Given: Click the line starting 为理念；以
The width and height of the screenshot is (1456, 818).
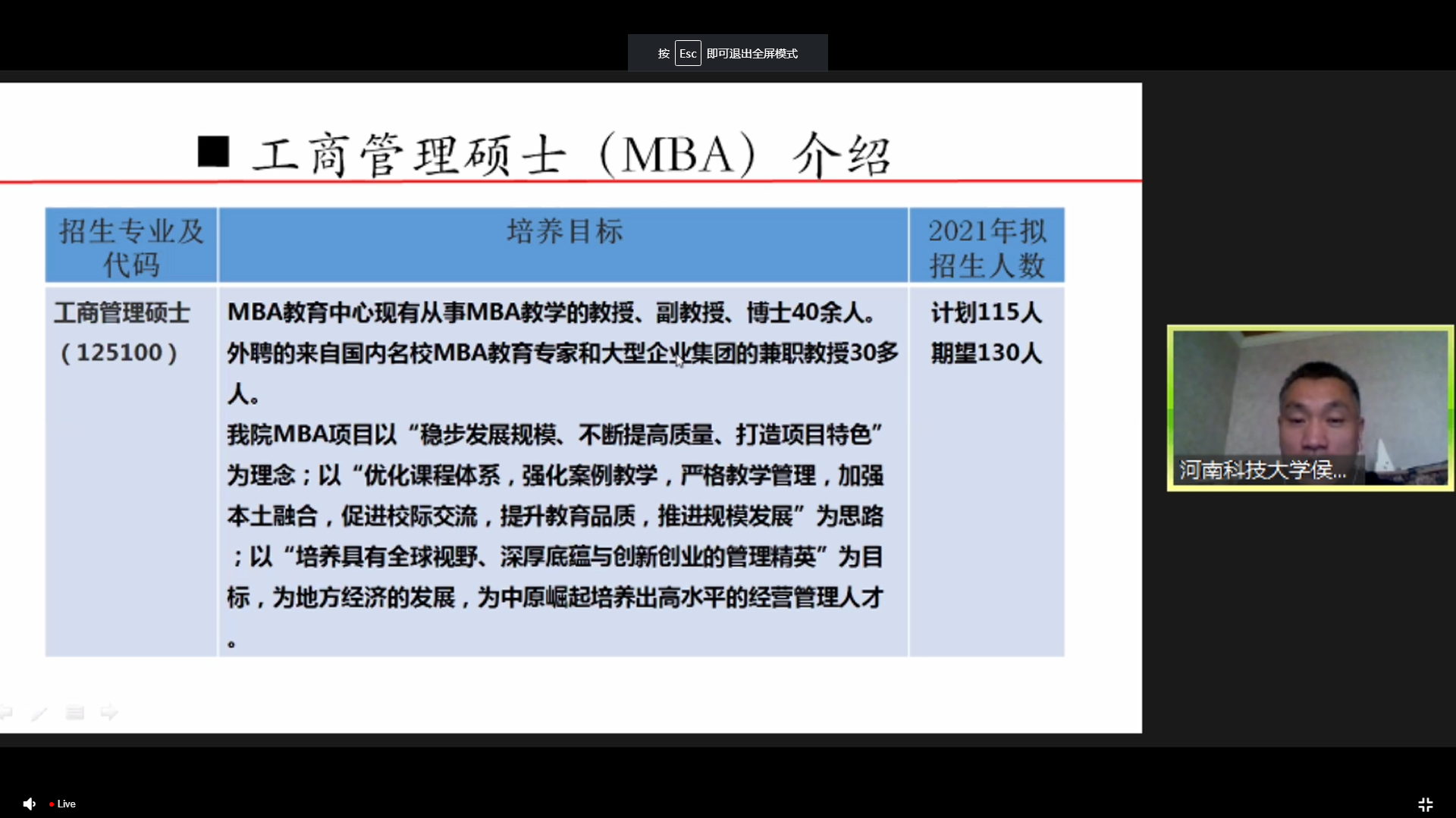Looking at the screenshot, I should click(x=555, y=475).
